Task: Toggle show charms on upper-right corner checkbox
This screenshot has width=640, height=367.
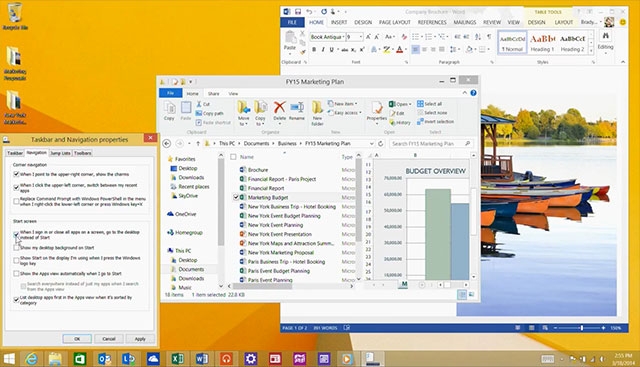Action: tap(16, 174)
